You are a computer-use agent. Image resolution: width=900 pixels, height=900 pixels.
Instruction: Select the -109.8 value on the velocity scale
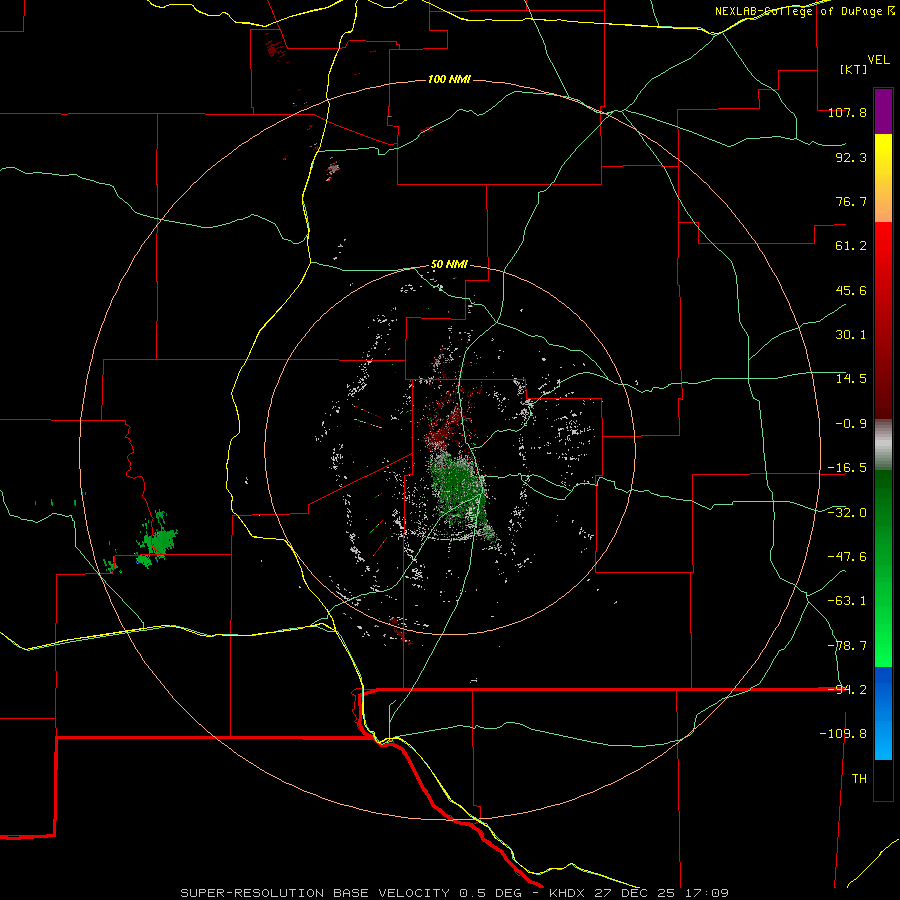[x=843, y=734]
